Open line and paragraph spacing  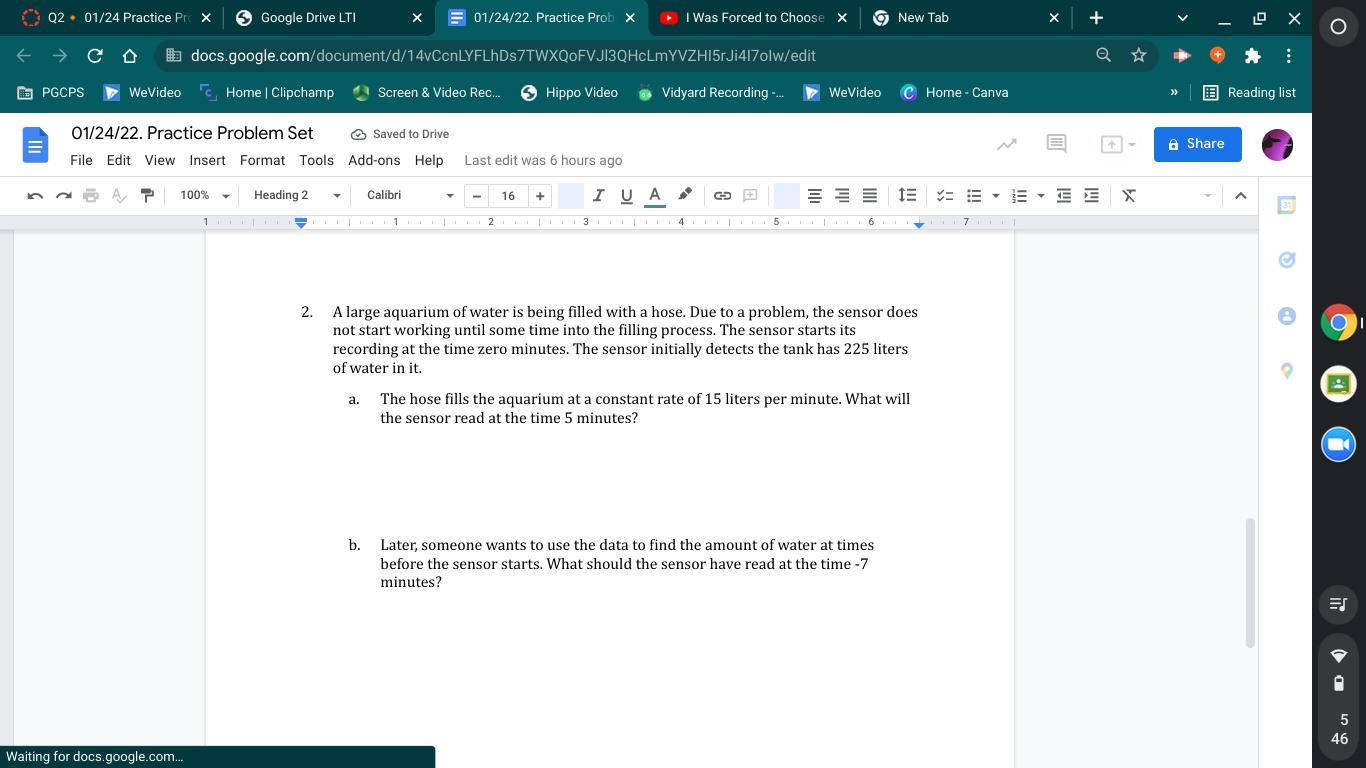pyautogui.click(x=907, y=195)
